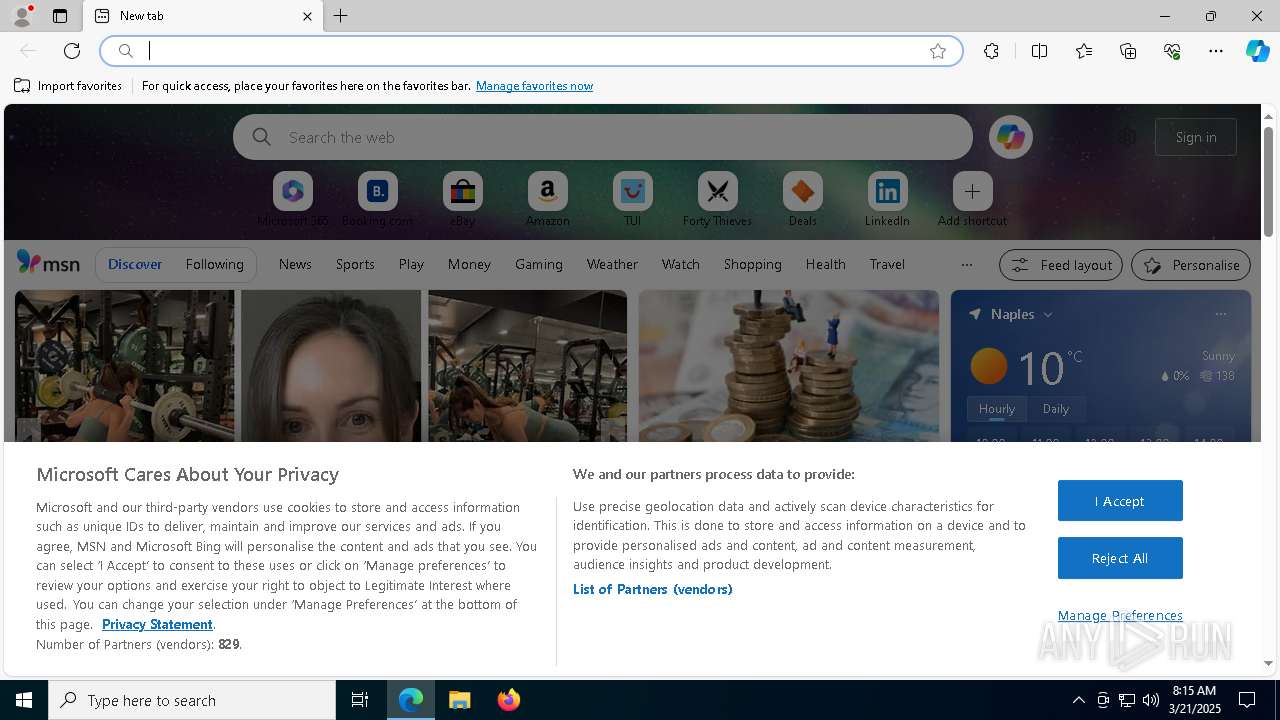Expand the Naples location dropdown

click(x=1048, y=314)
